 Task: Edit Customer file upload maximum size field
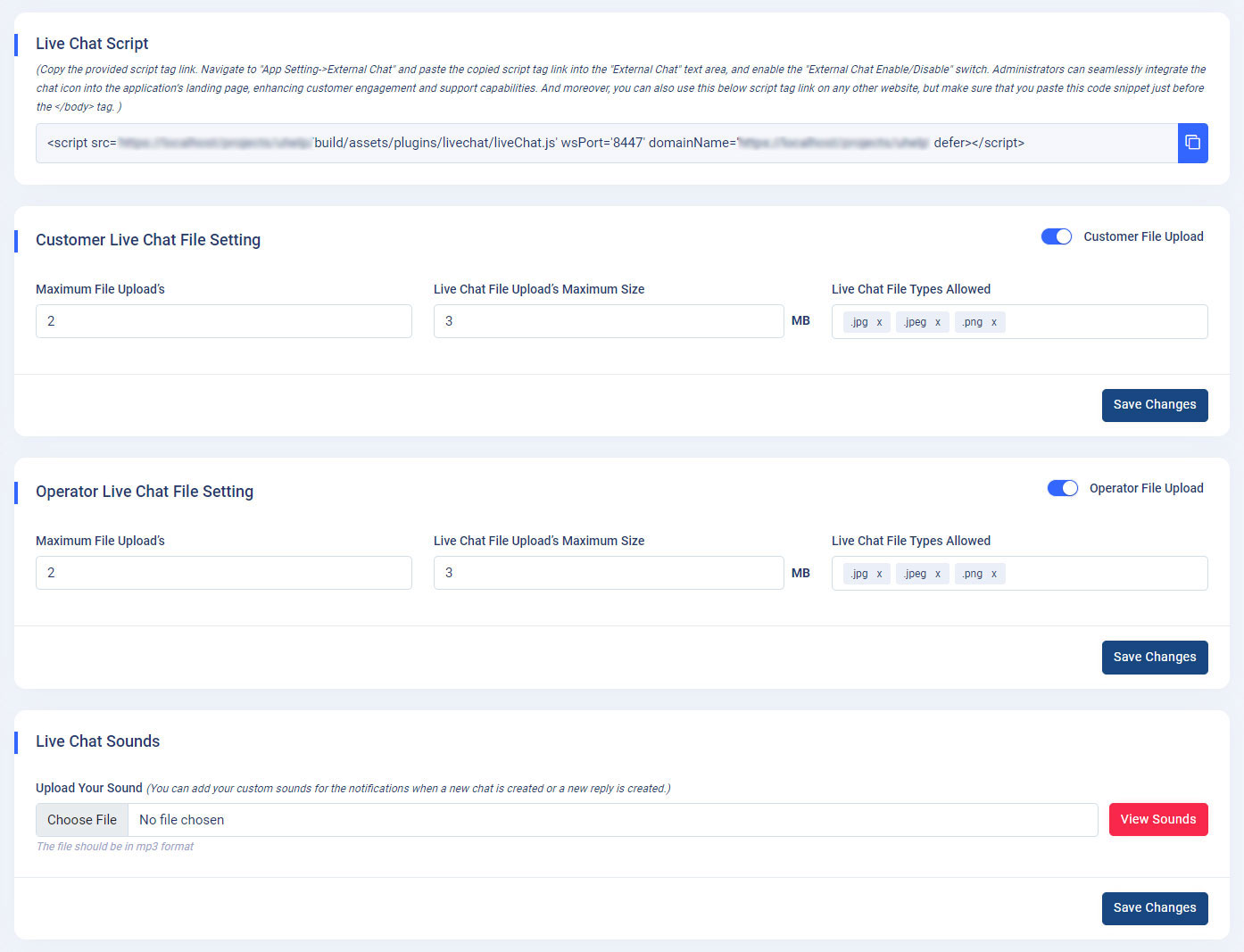[x=609, y=321]
